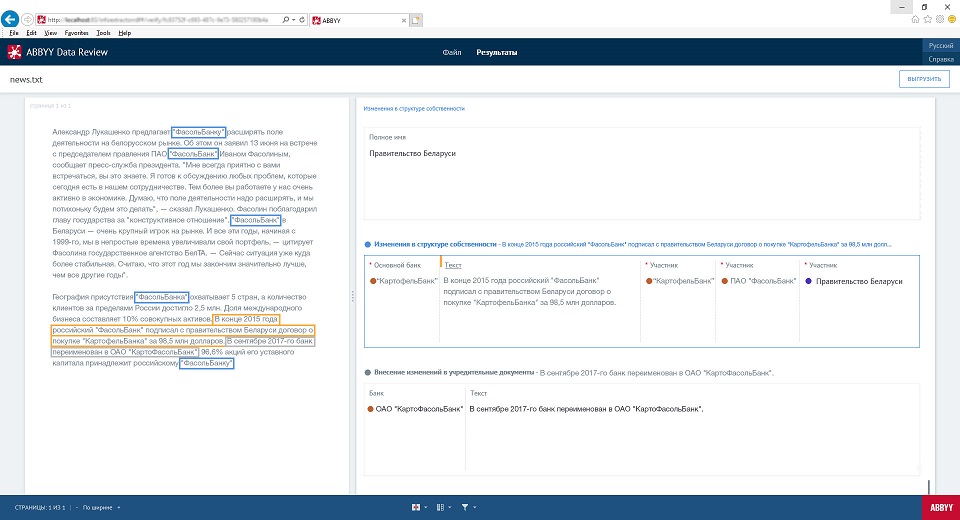Click 'Банк' column header in lower table

(x=377, y=393)
